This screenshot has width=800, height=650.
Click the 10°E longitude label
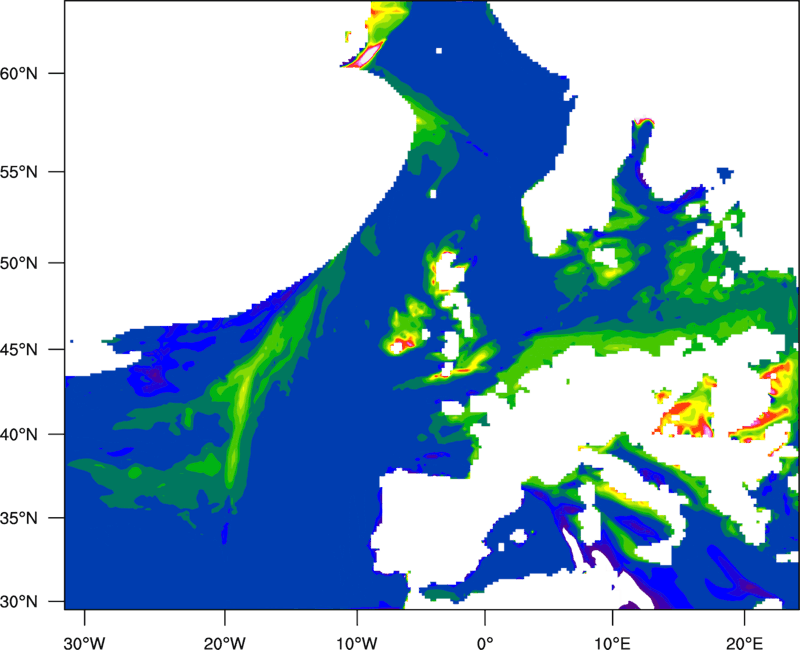tap(612, 643)
